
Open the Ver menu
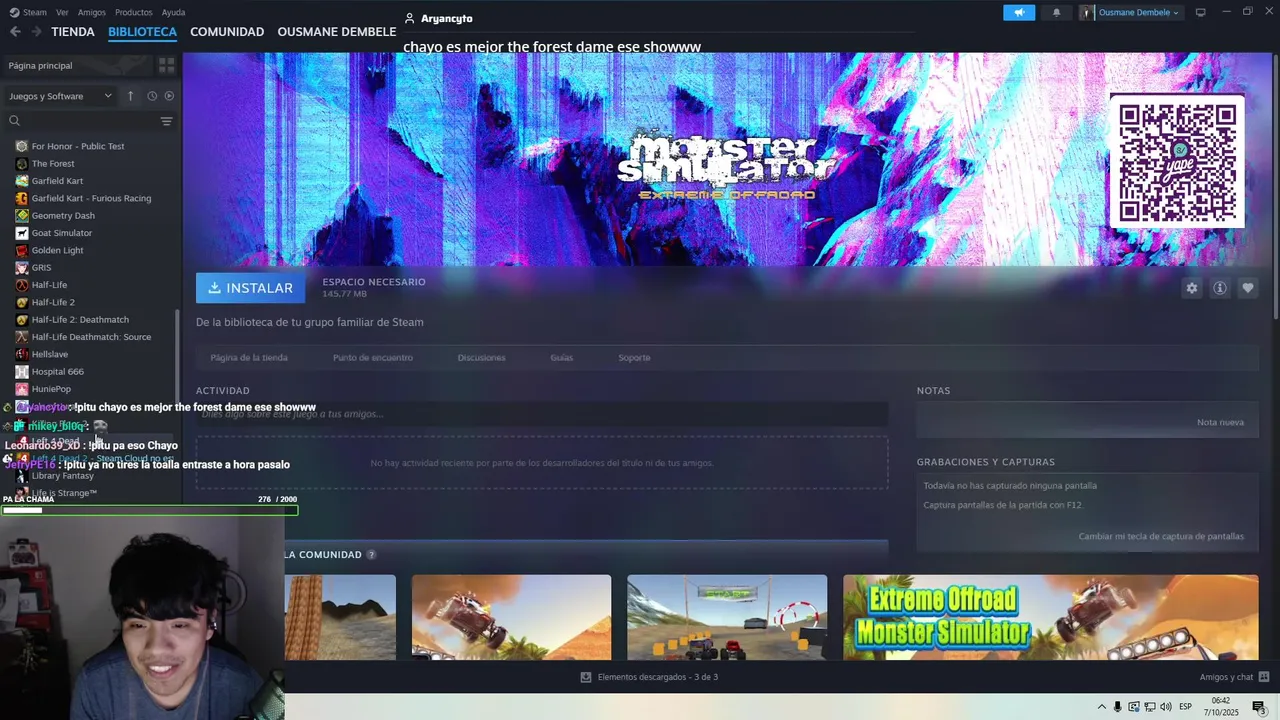(62, 12)
